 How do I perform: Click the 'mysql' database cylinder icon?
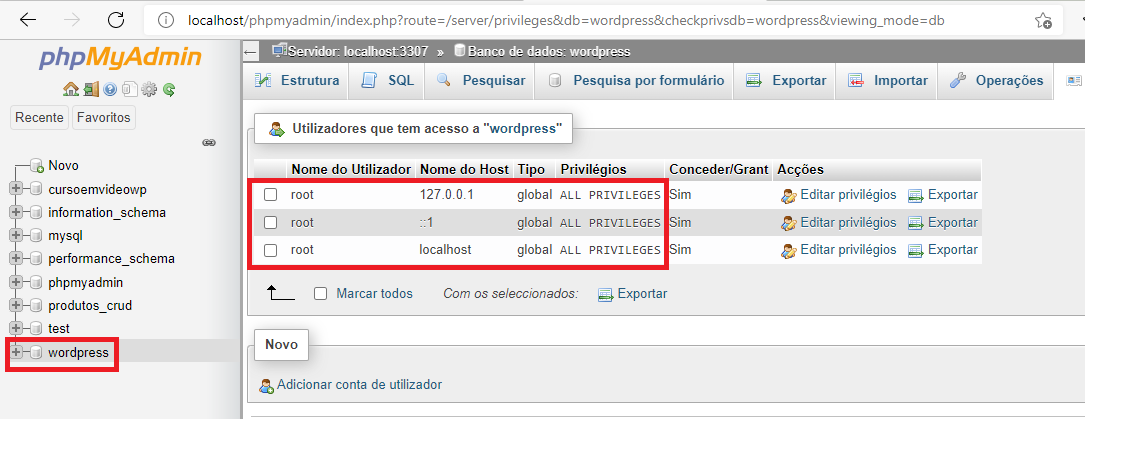coord(36,236)
